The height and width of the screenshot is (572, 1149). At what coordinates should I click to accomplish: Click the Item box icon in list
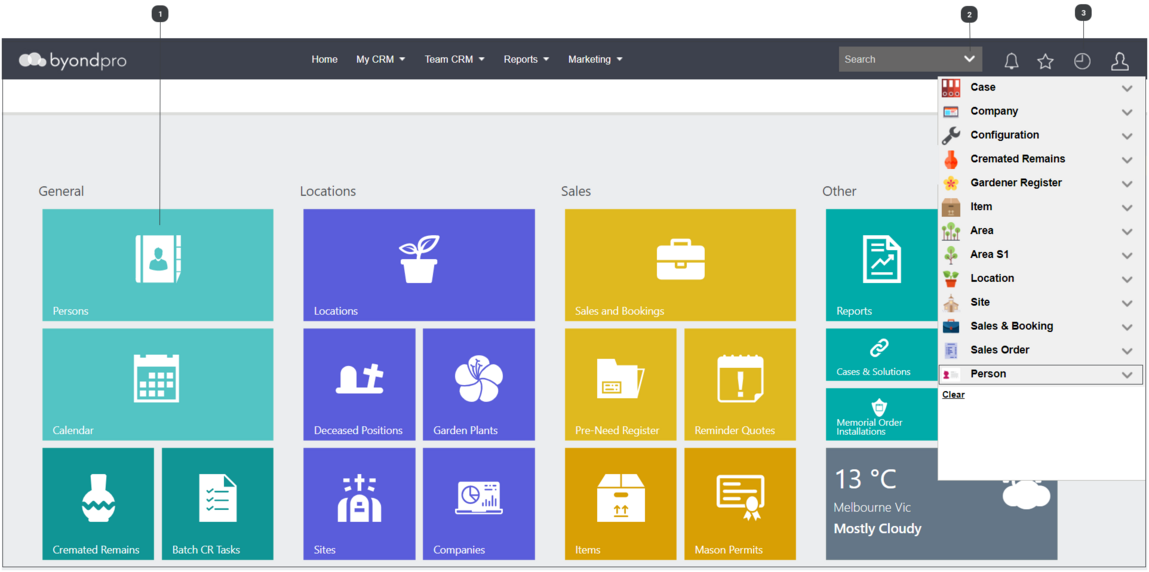(951, 207)
